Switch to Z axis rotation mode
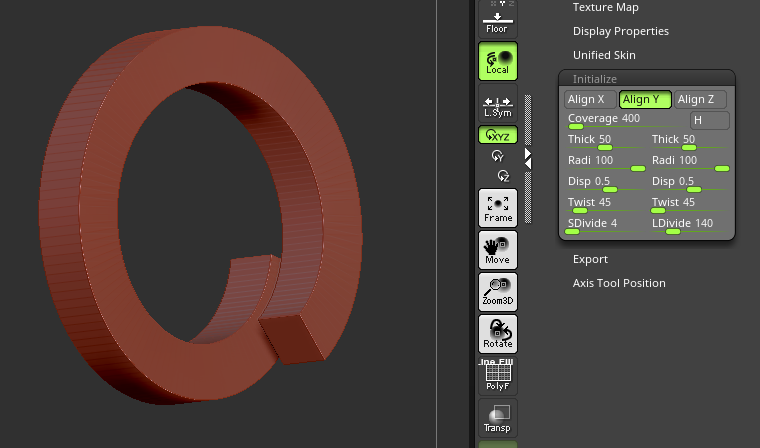The width and height of the screenshot is (760, 448). click(x=504, y=176)
